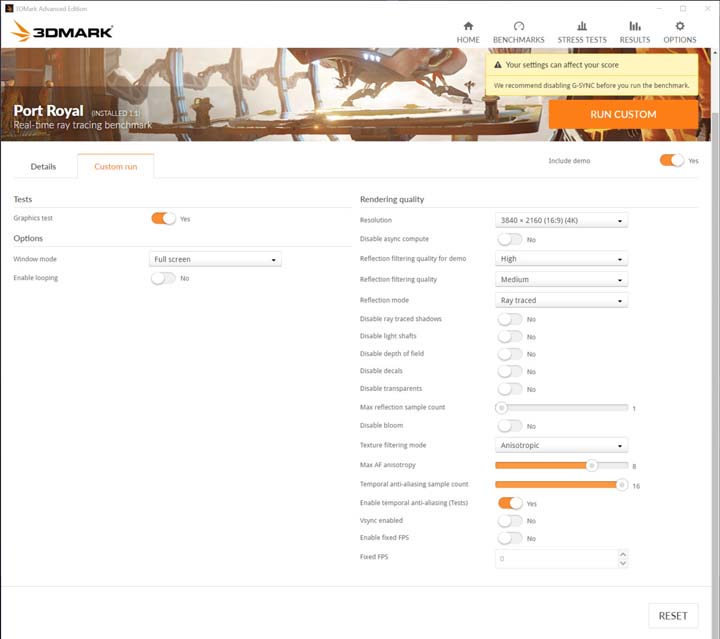The height and width of the screenshot is (639, 720).
Task: Click the Port Royal title text
Action: click(48, 111)
